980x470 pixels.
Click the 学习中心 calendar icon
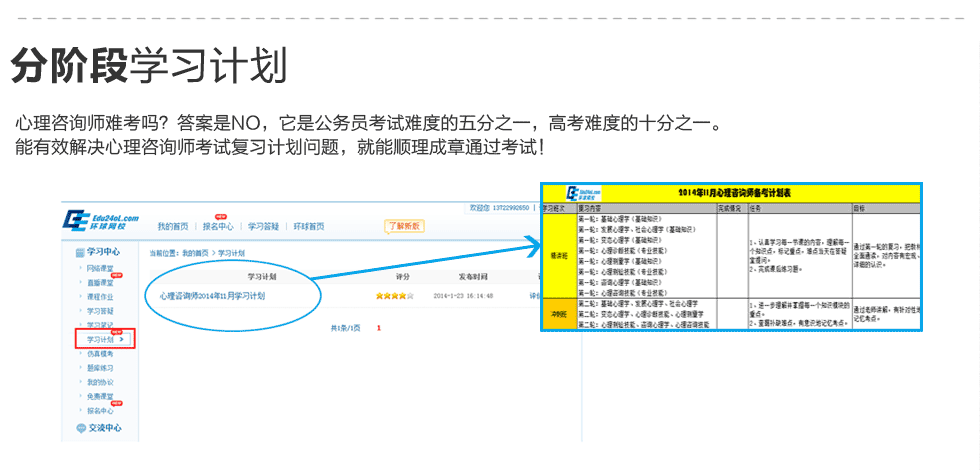click(81, 253)
